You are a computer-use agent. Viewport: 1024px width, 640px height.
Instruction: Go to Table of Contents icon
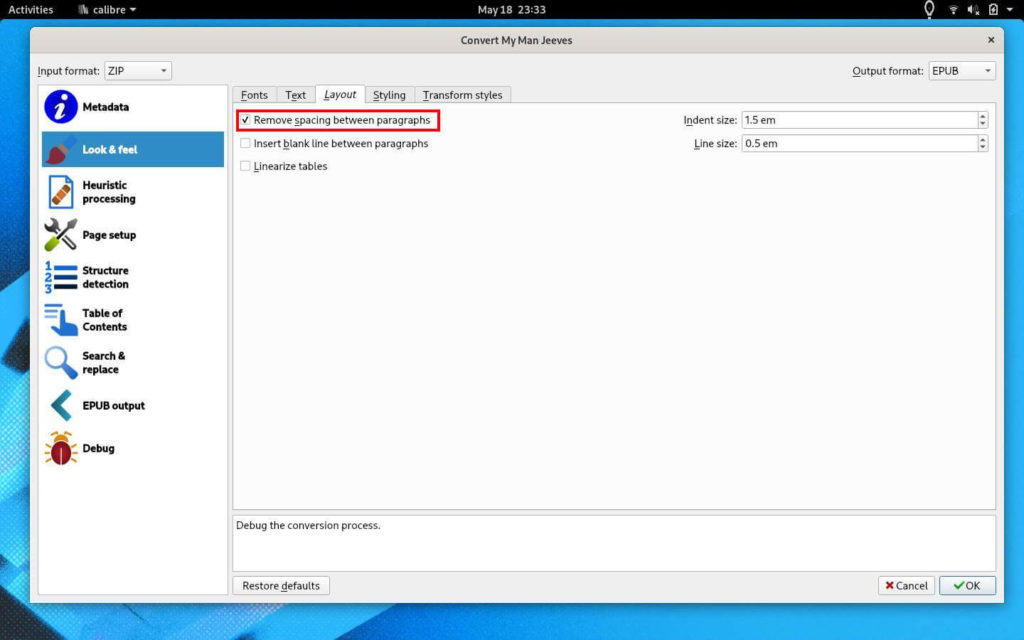coord(61,320)
